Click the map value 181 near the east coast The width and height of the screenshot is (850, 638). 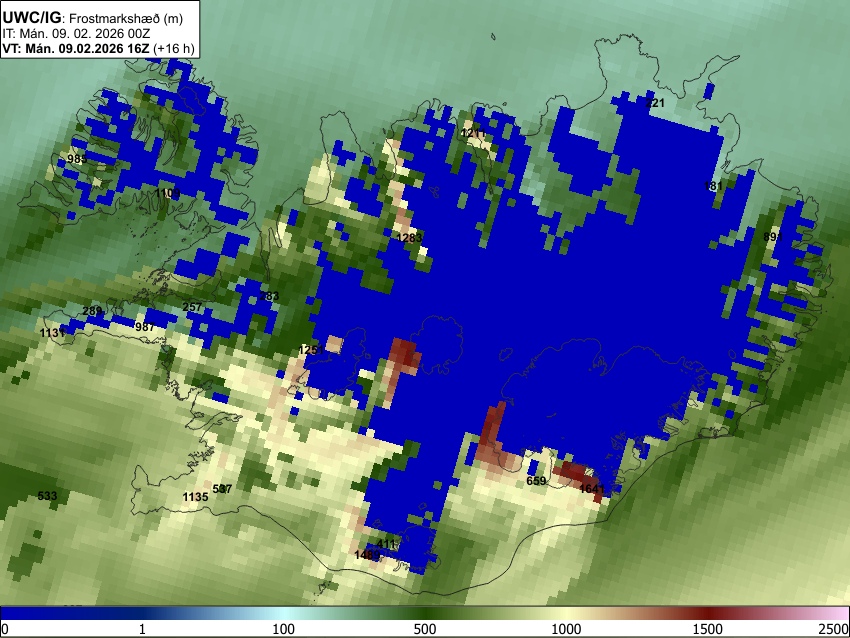[x=713, y=186]
